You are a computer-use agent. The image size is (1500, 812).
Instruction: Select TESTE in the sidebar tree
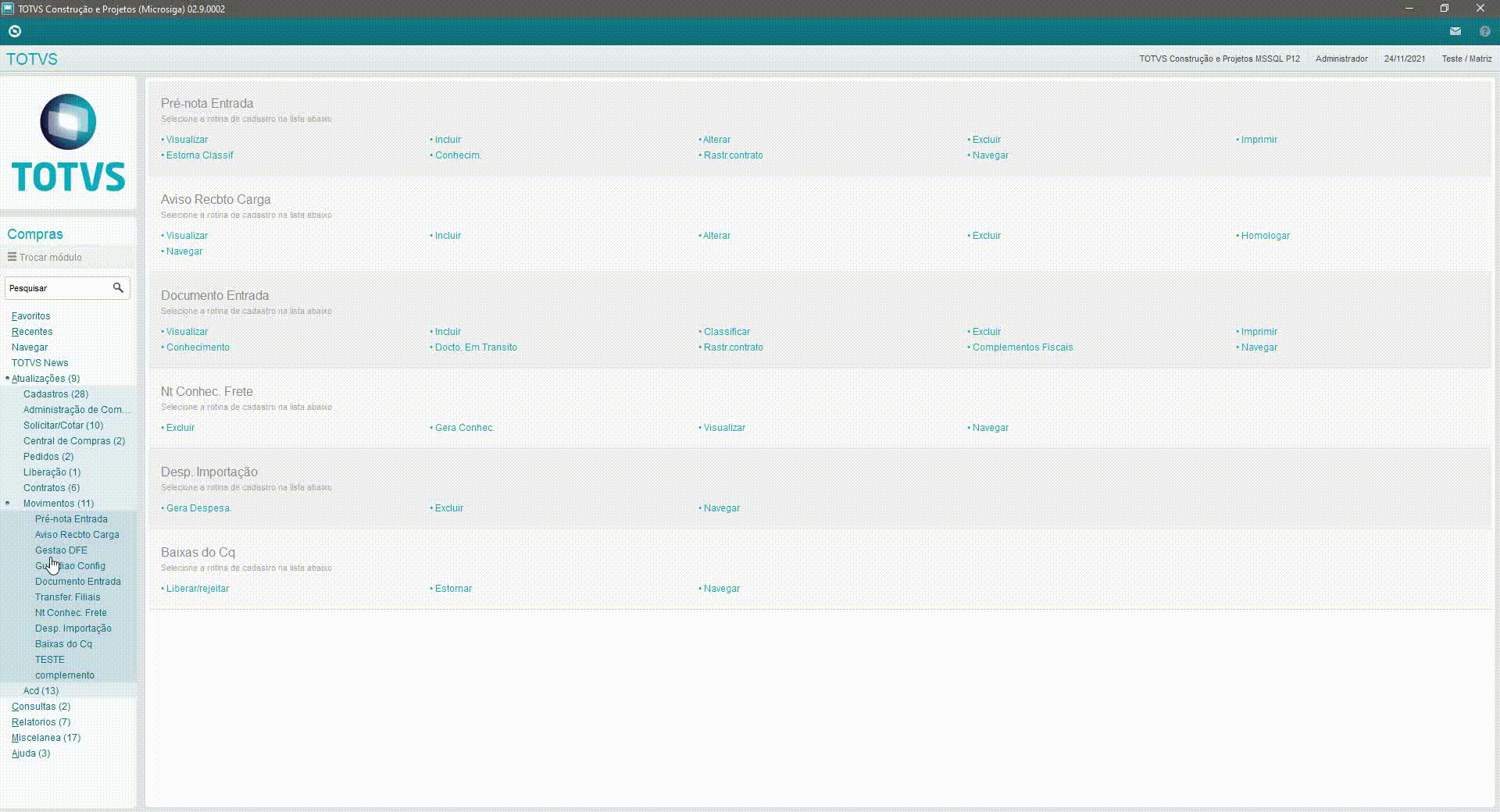pos(50,660)
